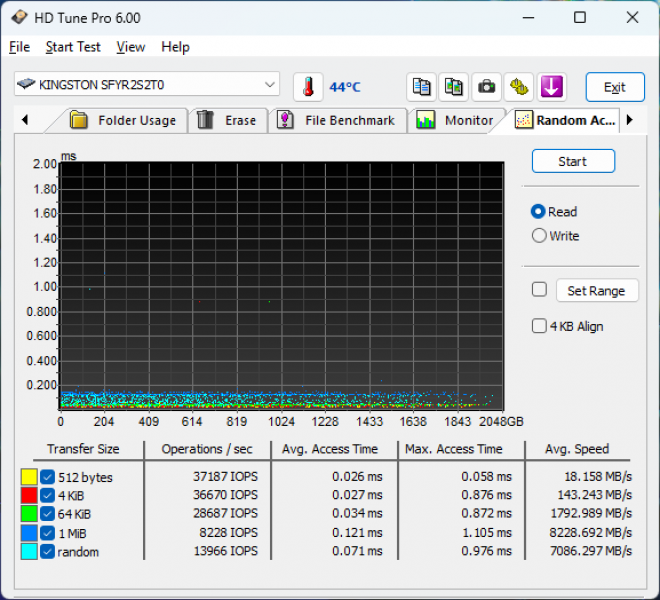Click the HD Tune Pro title icon
Screen dimensions: 660x600
click(19, 18)
